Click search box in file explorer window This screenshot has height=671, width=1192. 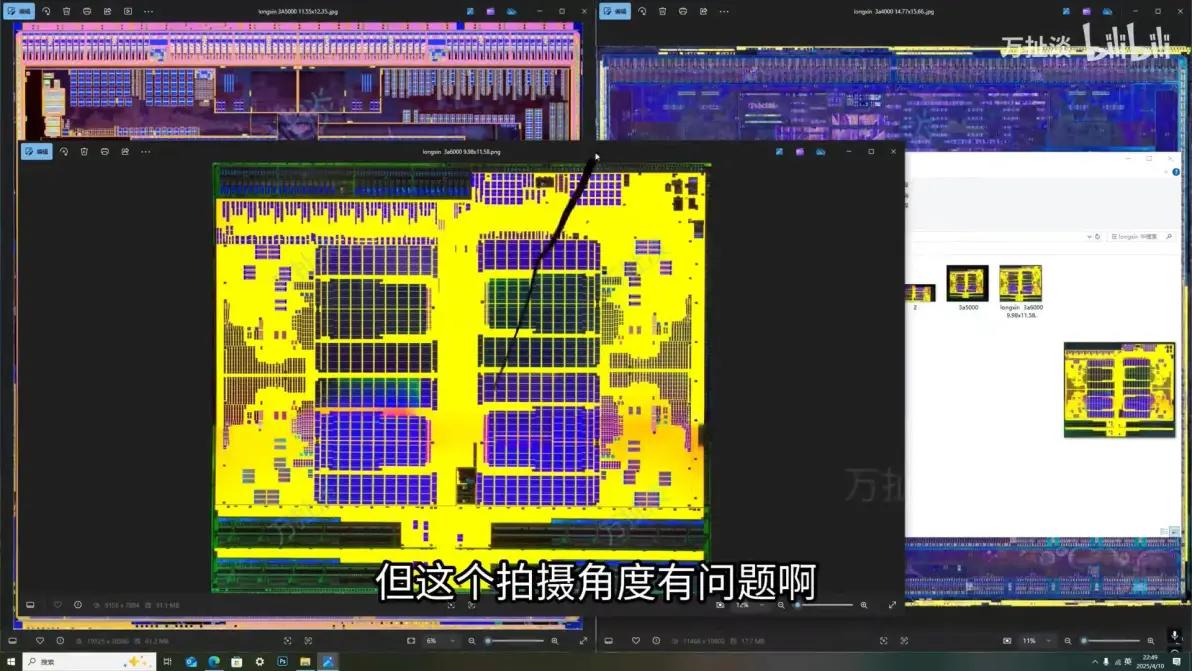click(1142, 236)
